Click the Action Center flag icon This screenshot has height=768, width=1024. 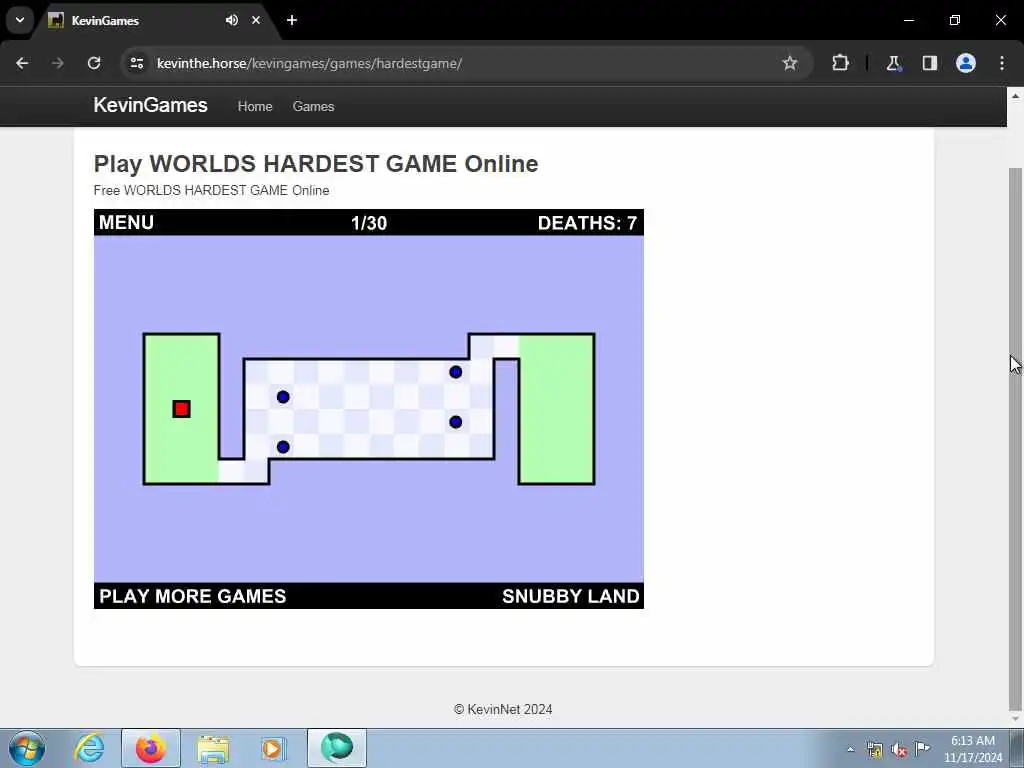pos(922,748)
